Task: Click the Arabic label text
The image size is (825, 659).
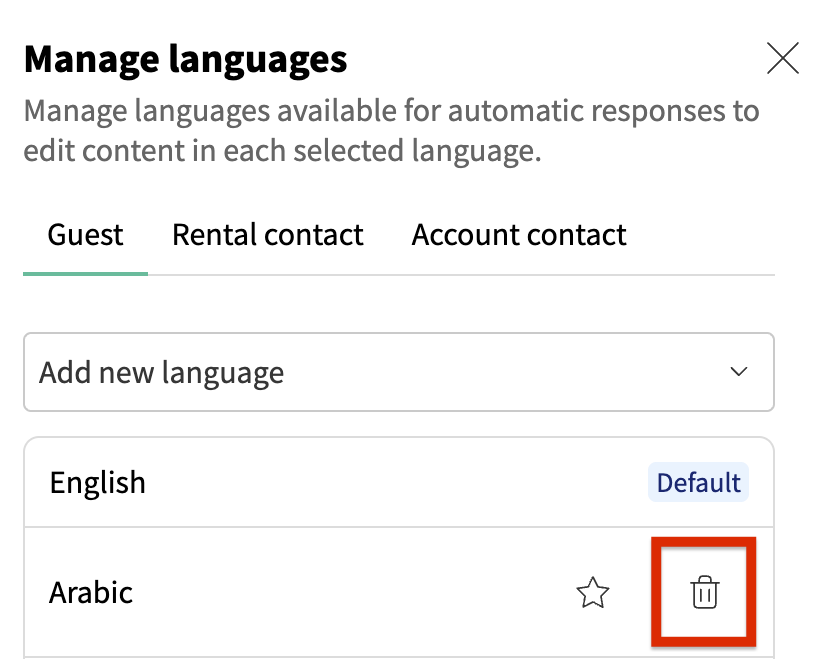Action: tap(91, 593)
